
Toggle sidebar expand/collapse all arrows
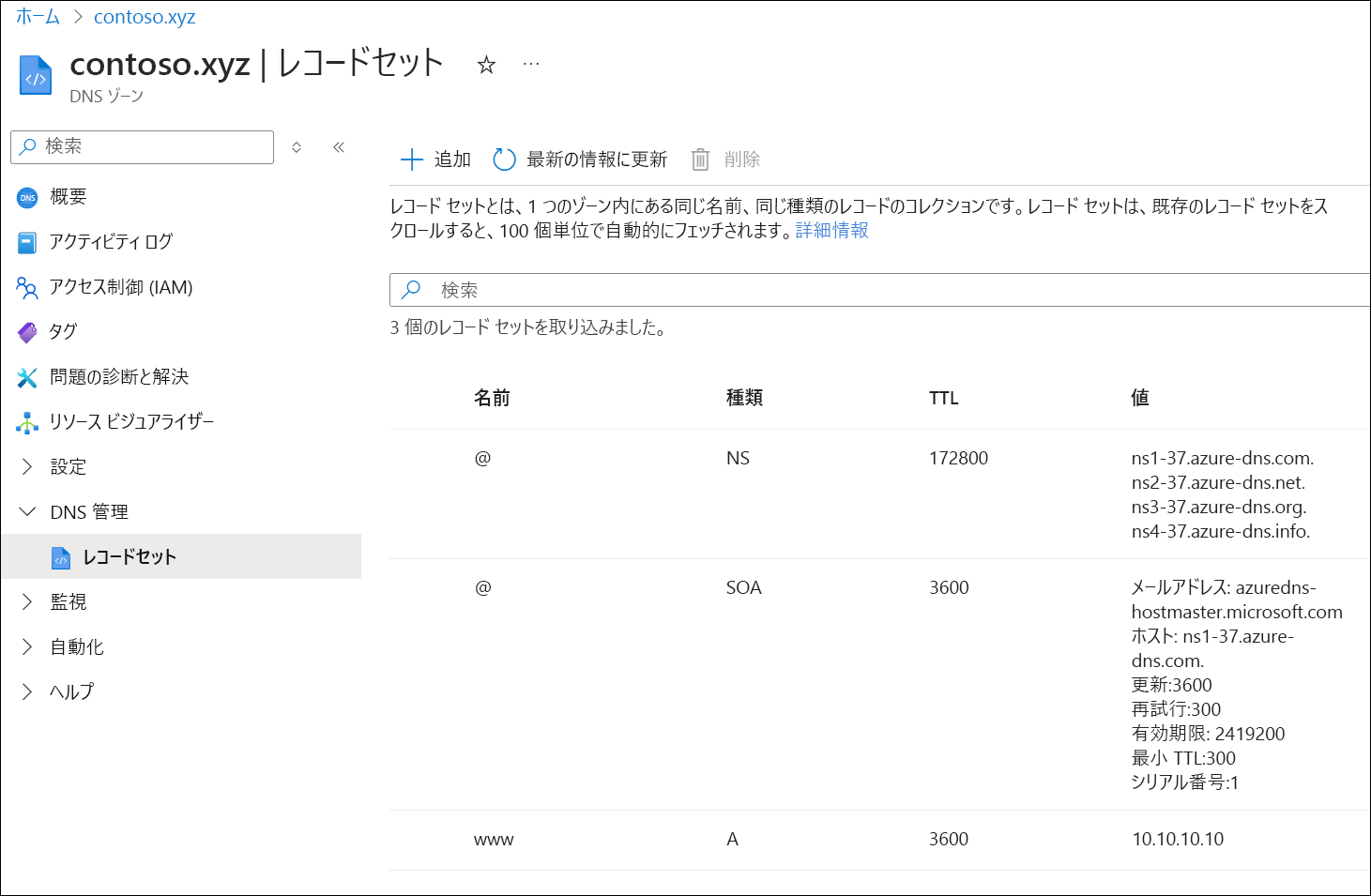coord(297,146)
